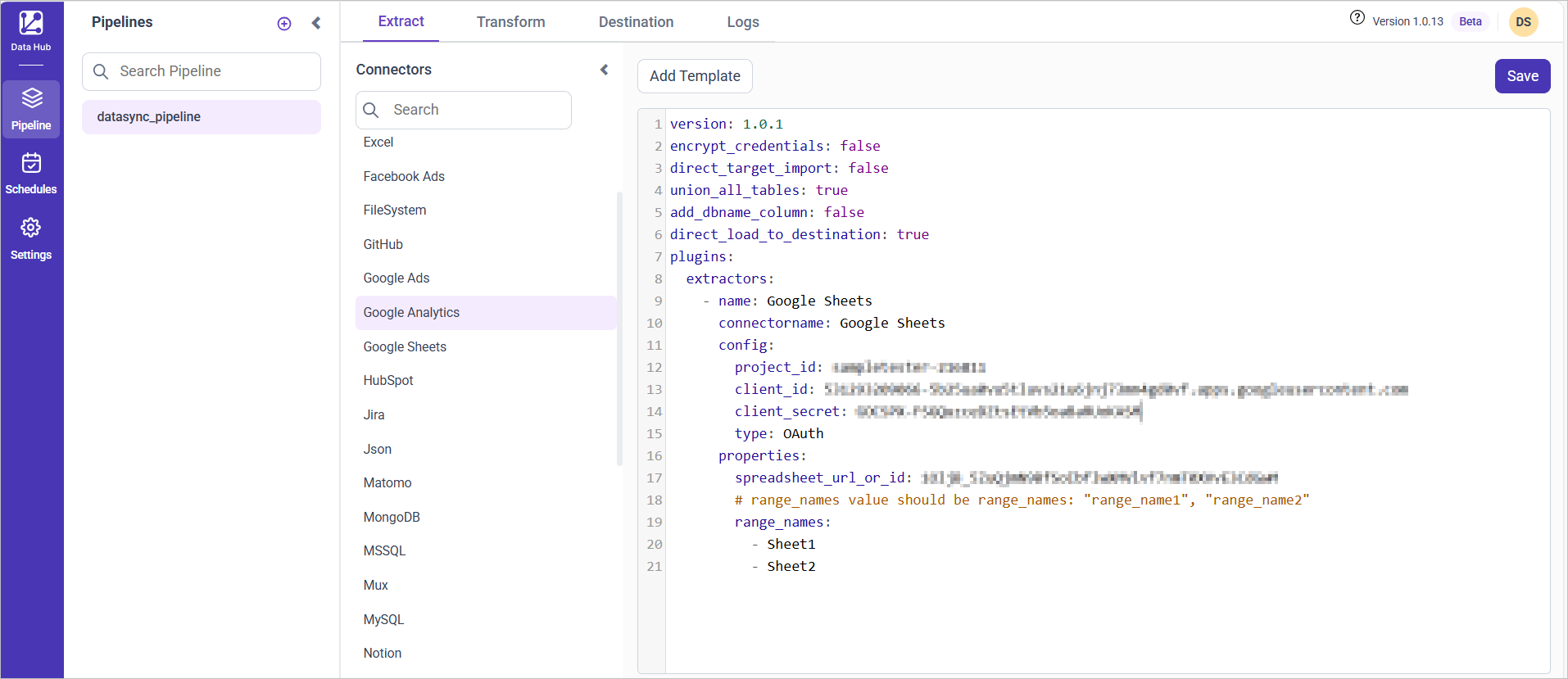Click the Save button
1568x679 pixels.
pos(1522,76)
